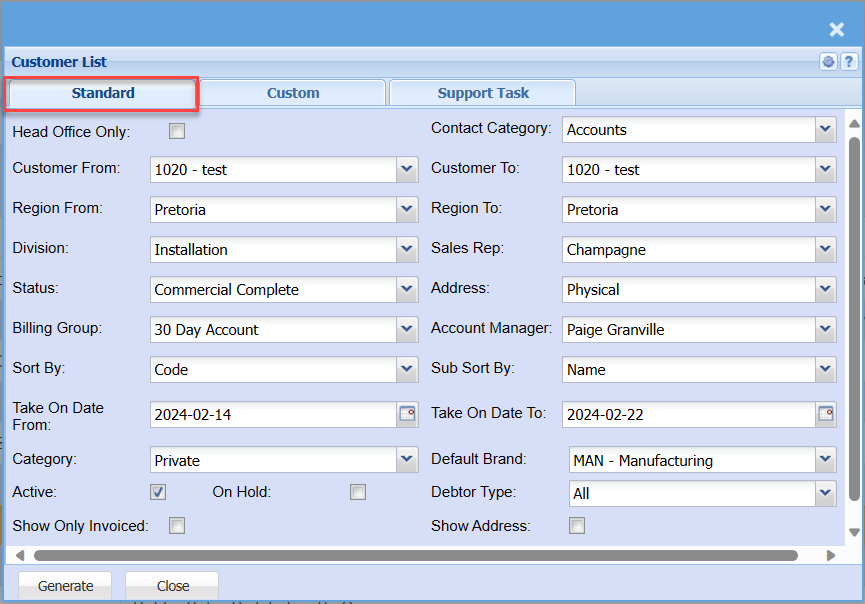This screenshot has width=865, height=604.
Task: Tick the On Hold checkbox
Action: tap(358, 492)
